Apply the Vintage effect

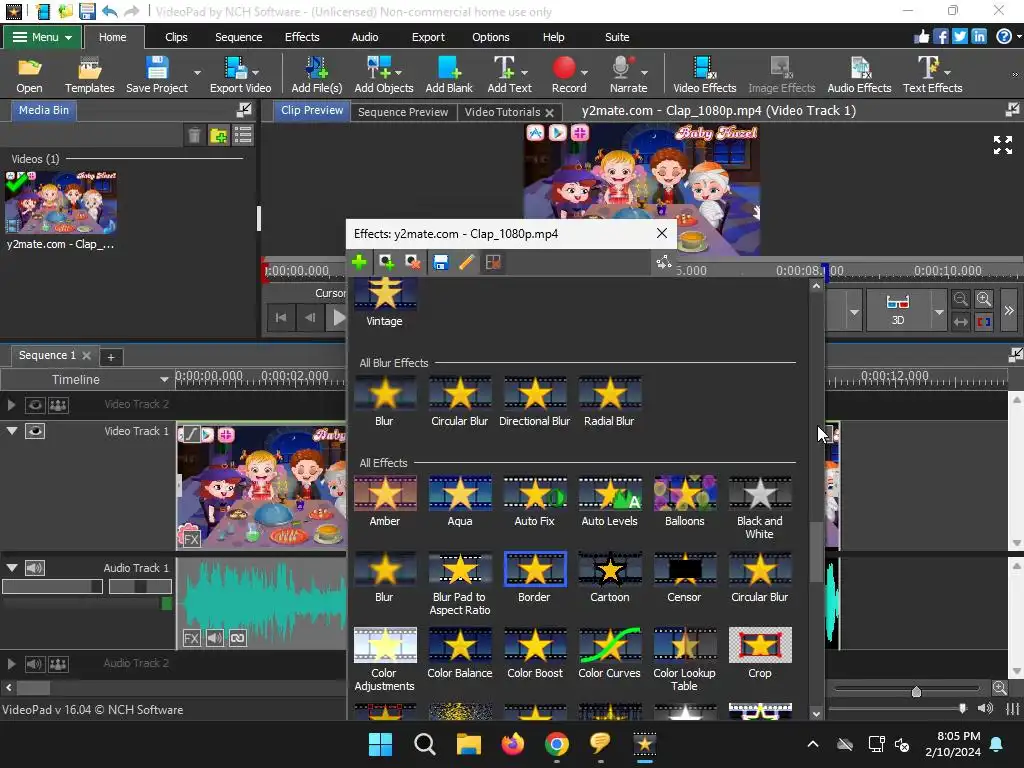pyautogui.click(x=385, y=302)
